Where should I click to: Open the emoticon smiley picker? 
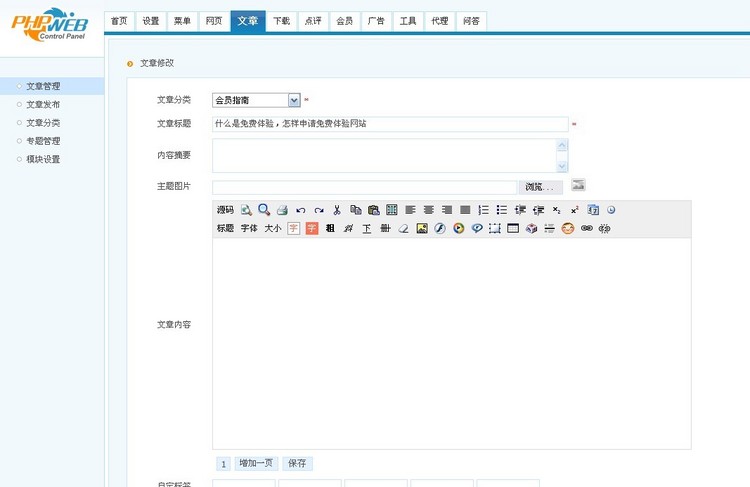pos(568,228)
